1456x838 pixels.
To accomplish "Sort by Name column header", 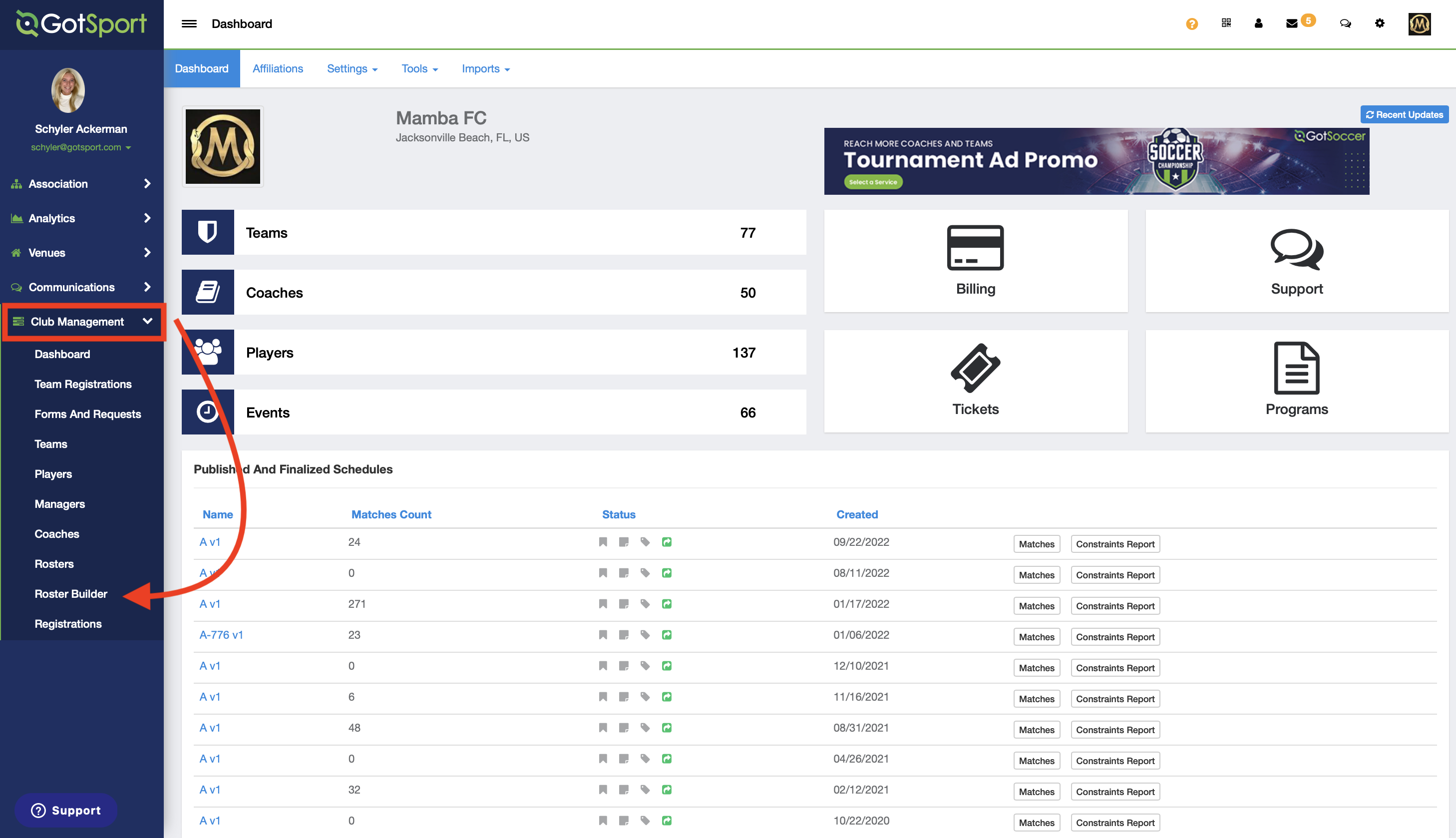I will pyautogui.click(x=217, y=514).
